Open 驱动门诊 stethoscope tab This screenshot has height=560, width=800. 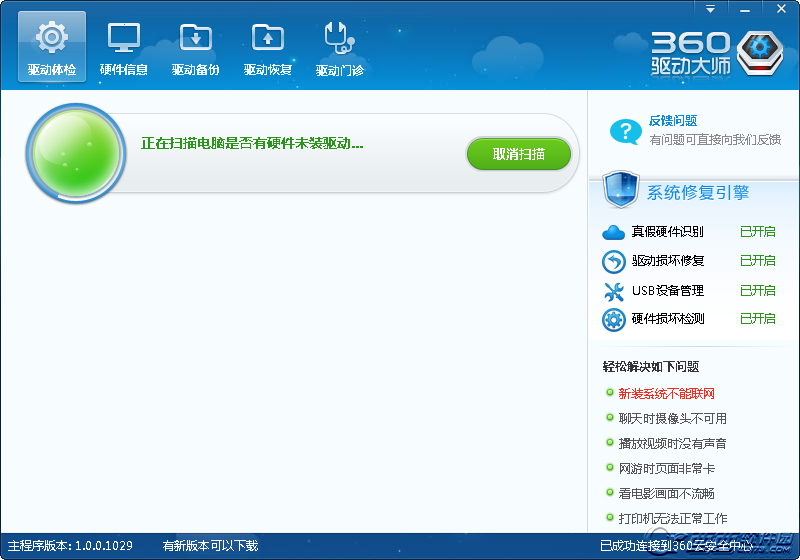coord(339,47)
